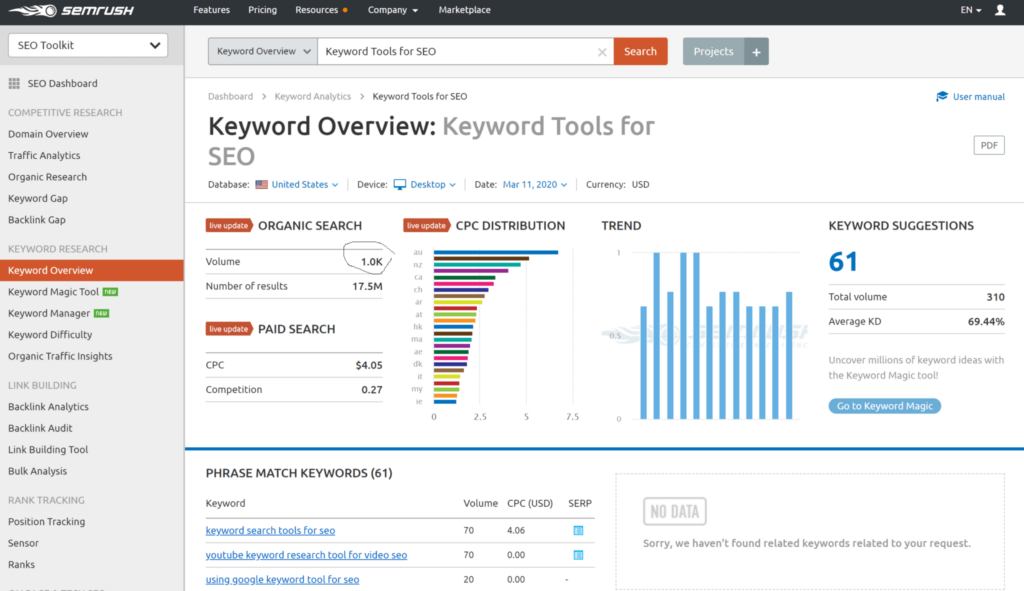Click the Desktop monitor icon

pos(400,185)
